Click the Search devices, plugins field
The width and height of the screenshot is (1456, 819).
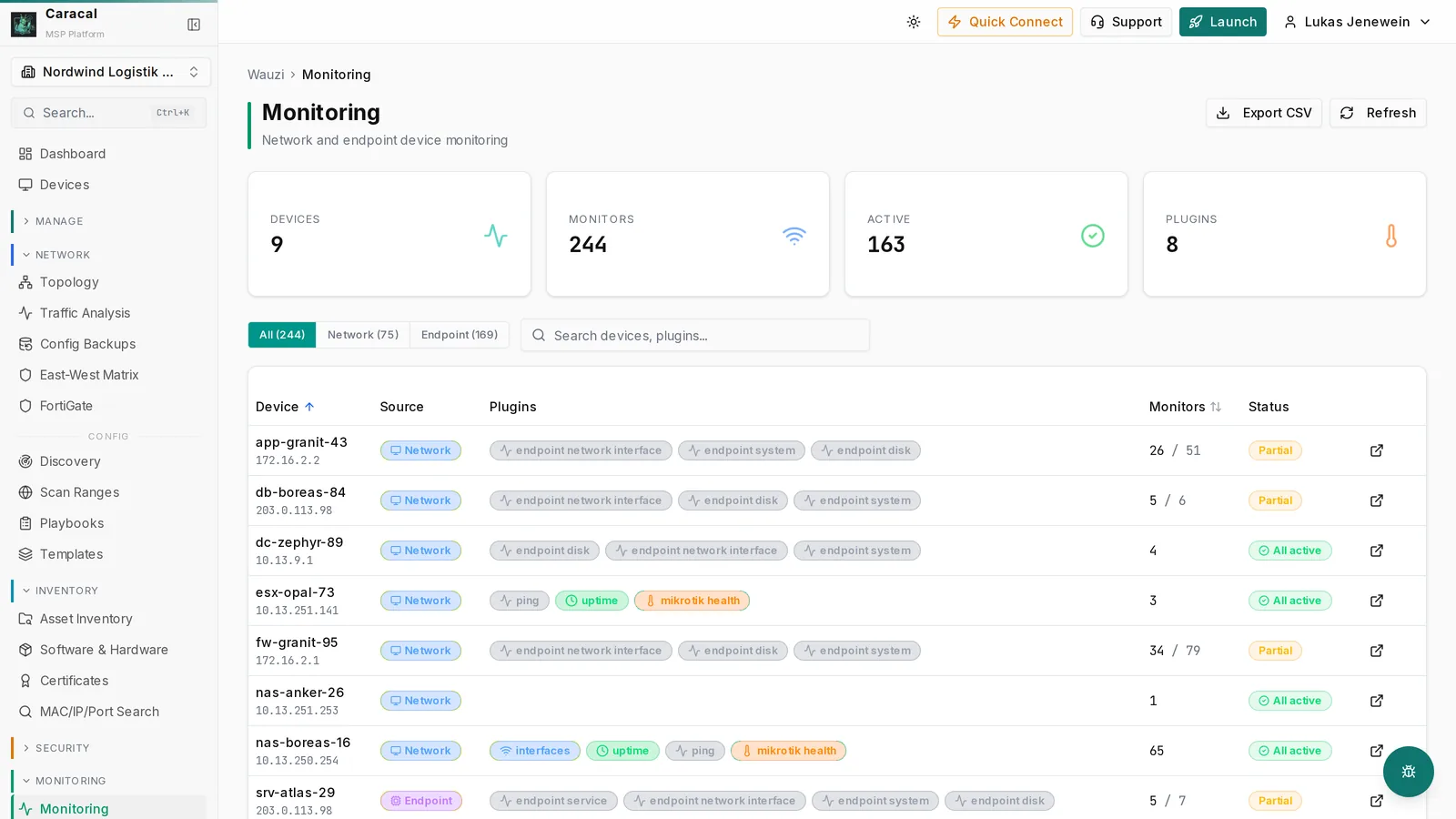click(695, 335)
